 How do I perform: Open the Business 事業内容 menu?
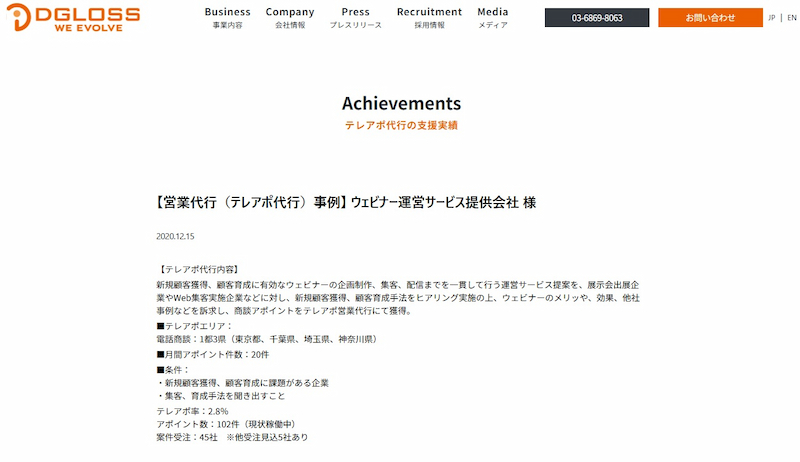coord(228,18)
